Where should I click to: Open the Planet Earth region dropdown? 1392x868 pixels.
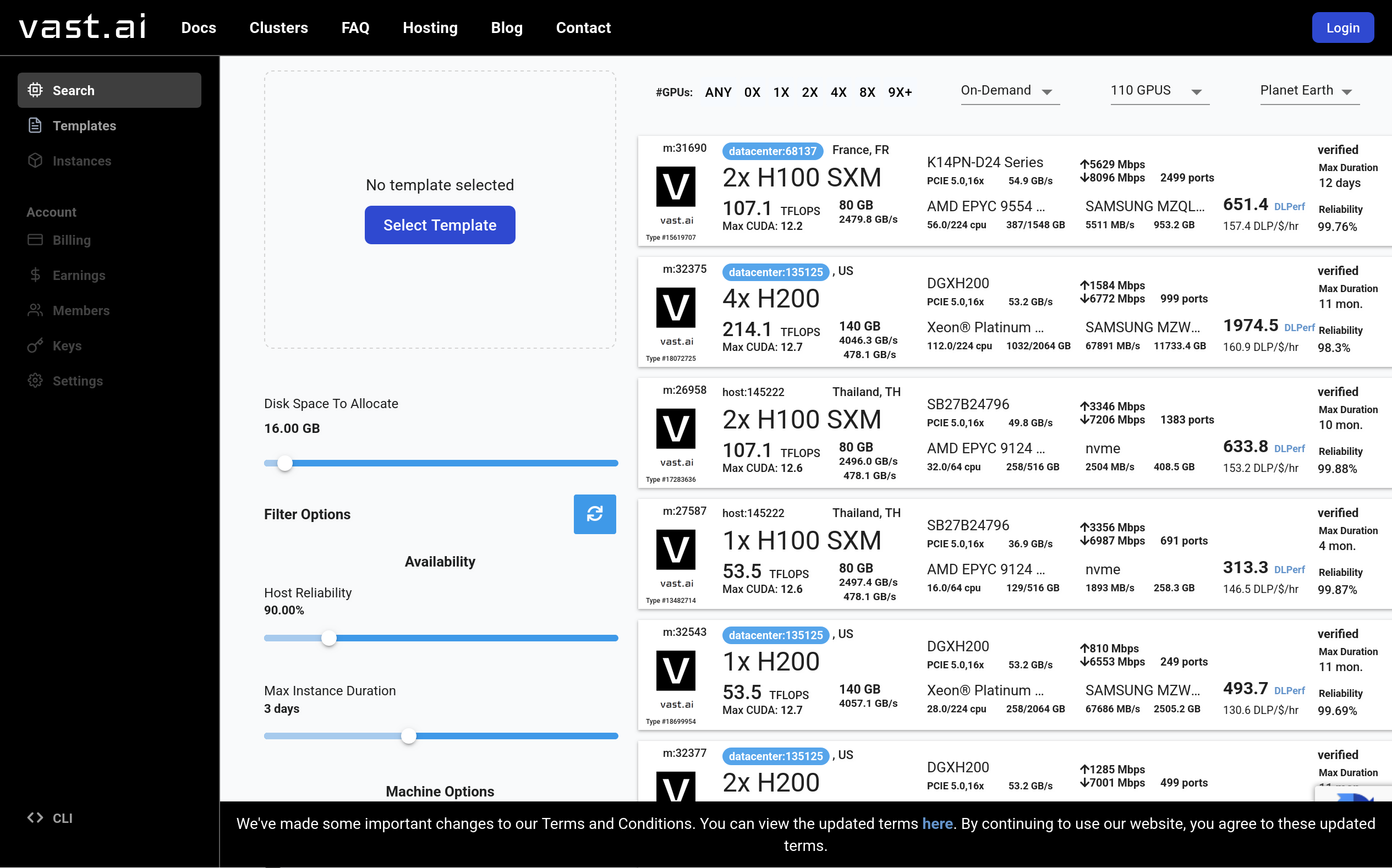tap(1309, 91)
